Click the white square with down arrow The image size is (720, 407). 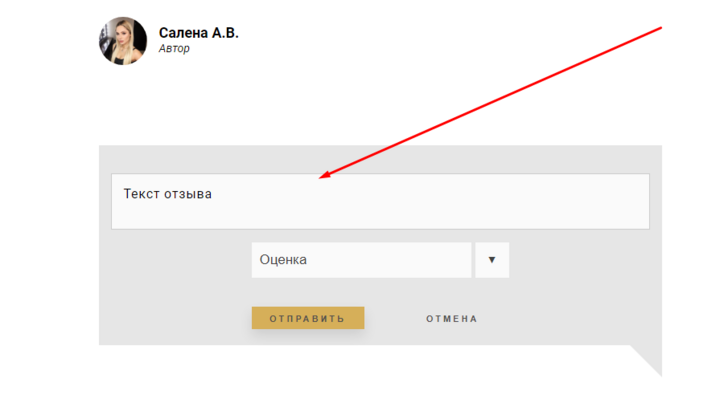[492, 260]
